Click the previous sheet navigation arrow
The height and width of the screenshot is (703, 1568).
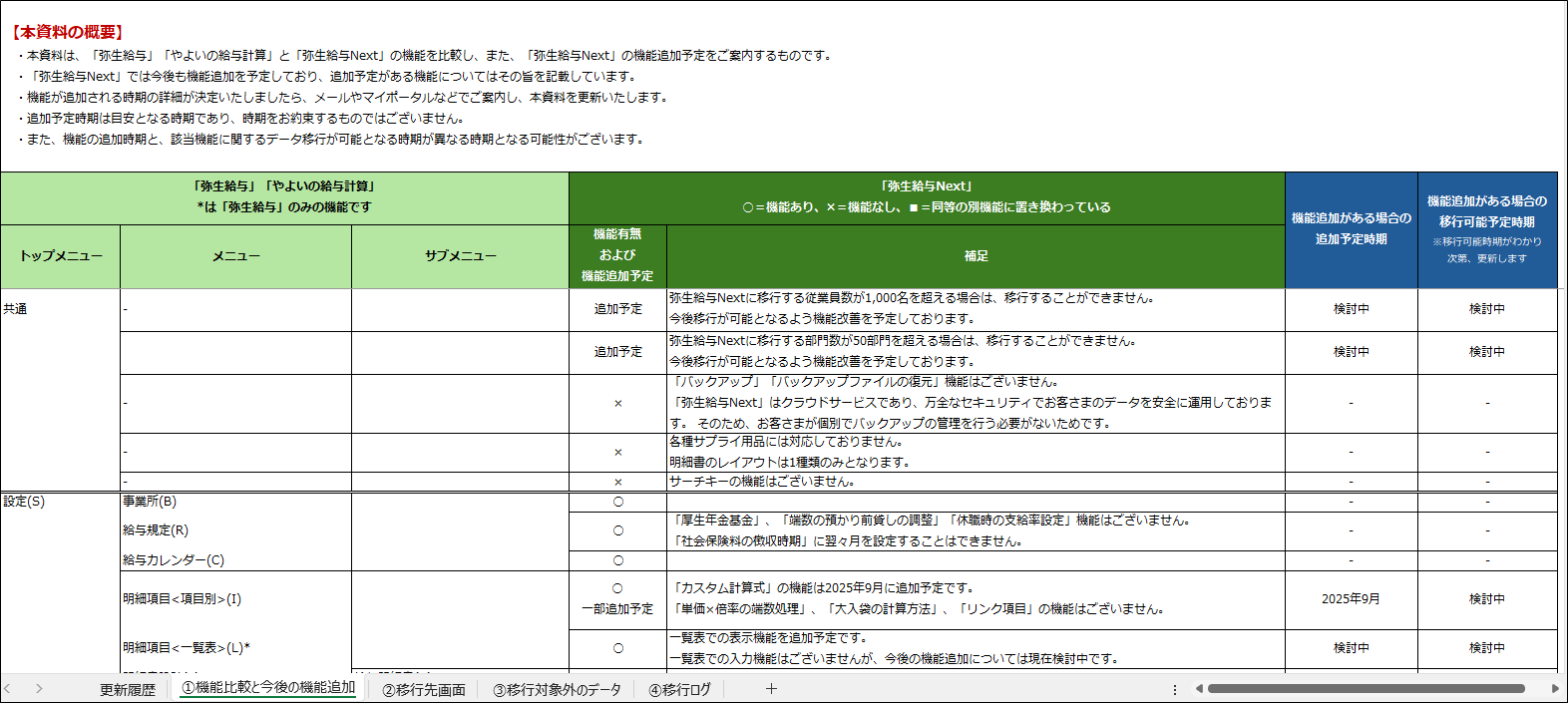point(8,688)
